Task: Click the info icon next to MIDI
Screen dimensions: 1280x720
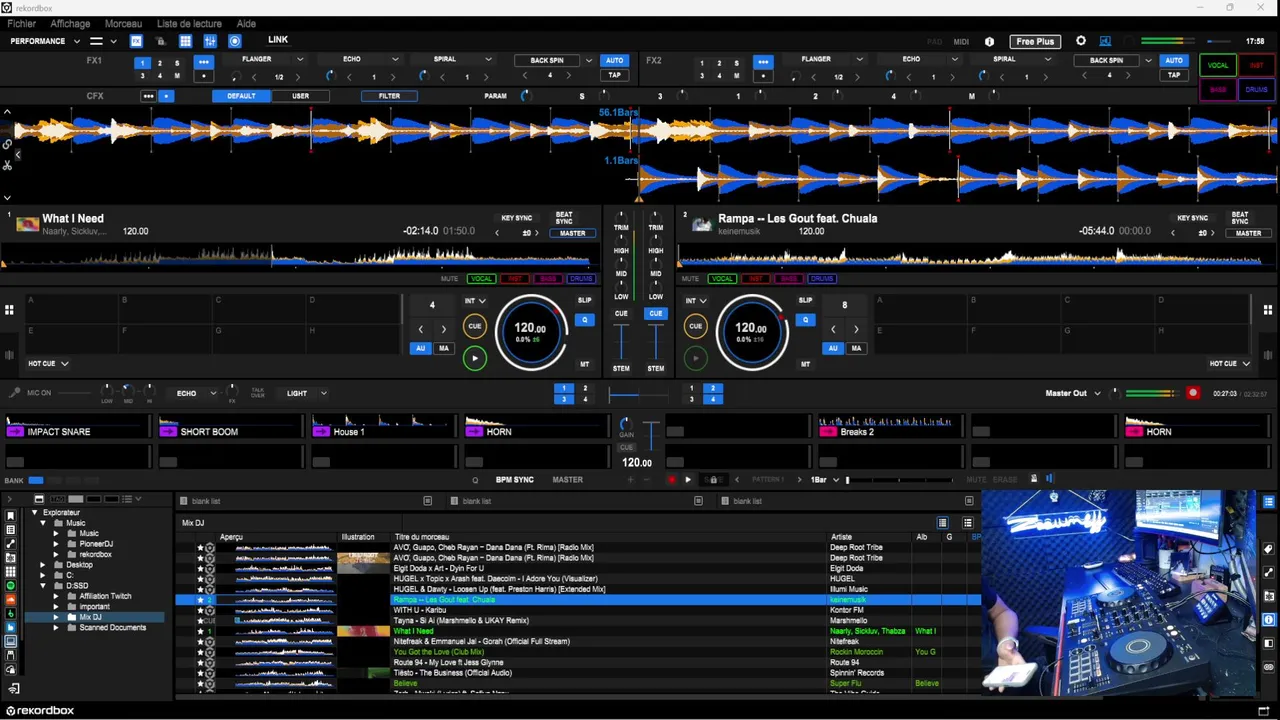Action: 990,42
